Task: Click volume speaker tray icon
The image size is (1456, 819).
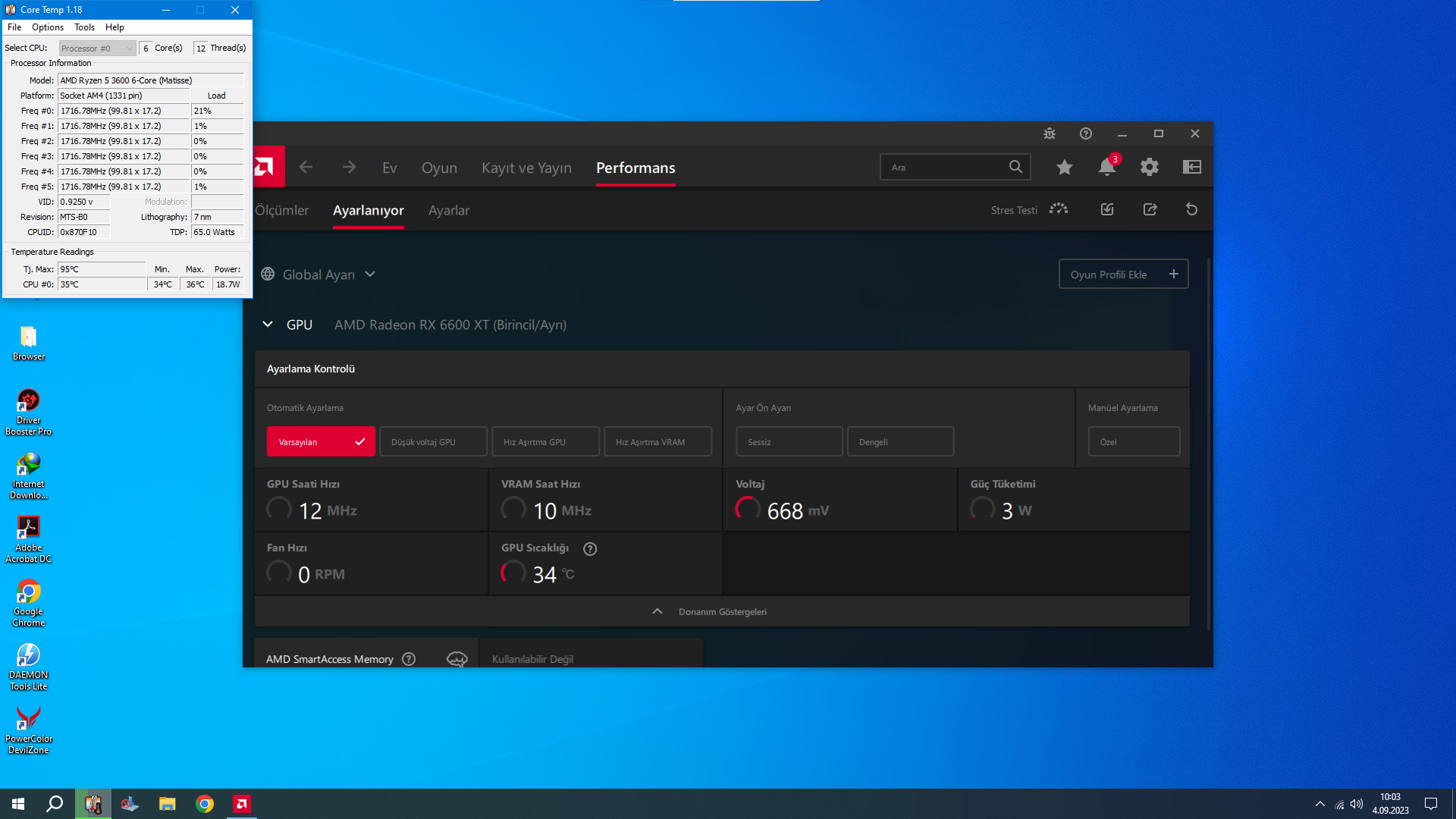Action: pyautogui.click(x=1357, y=804)
